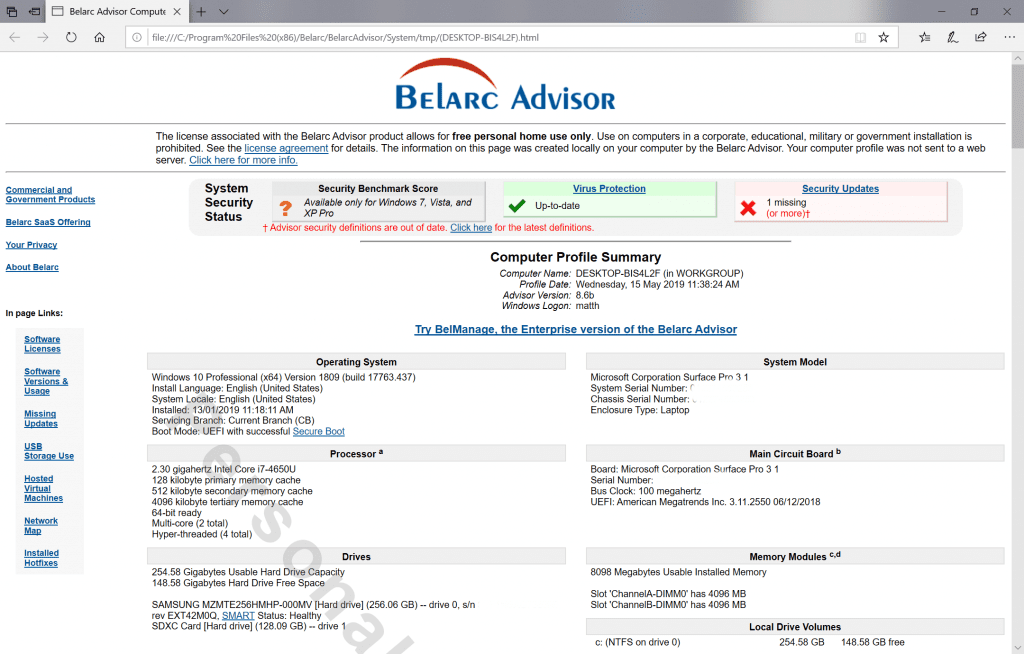Image resolution: width=1024 pixels, height=654 pixels.
Task: Show tab previews chevron
Action: [x=224, y=11]
